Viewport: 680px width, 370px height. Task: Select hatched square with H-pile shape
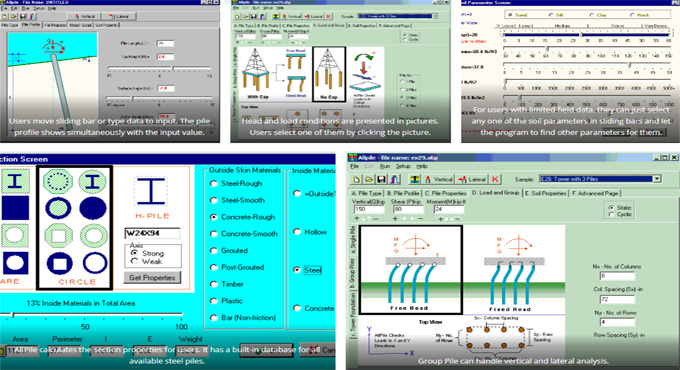(15, 181)
